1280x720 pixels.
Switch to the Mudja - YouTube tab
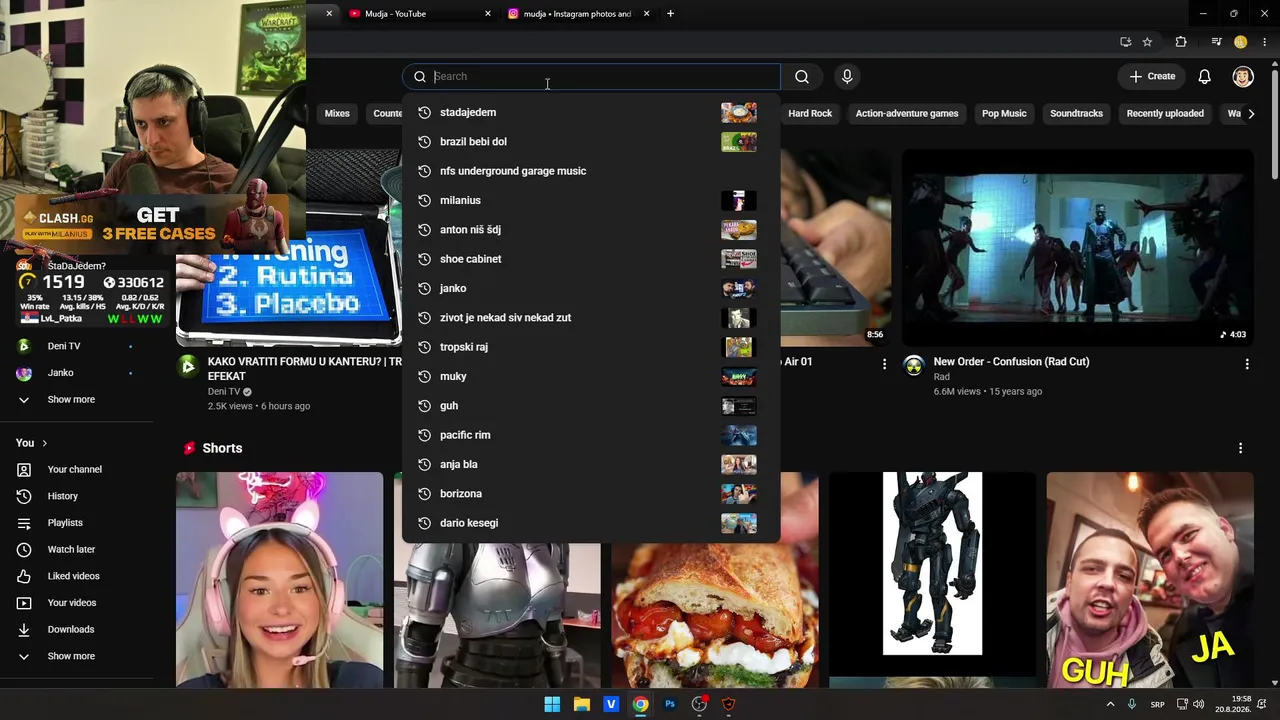[420, 14]
